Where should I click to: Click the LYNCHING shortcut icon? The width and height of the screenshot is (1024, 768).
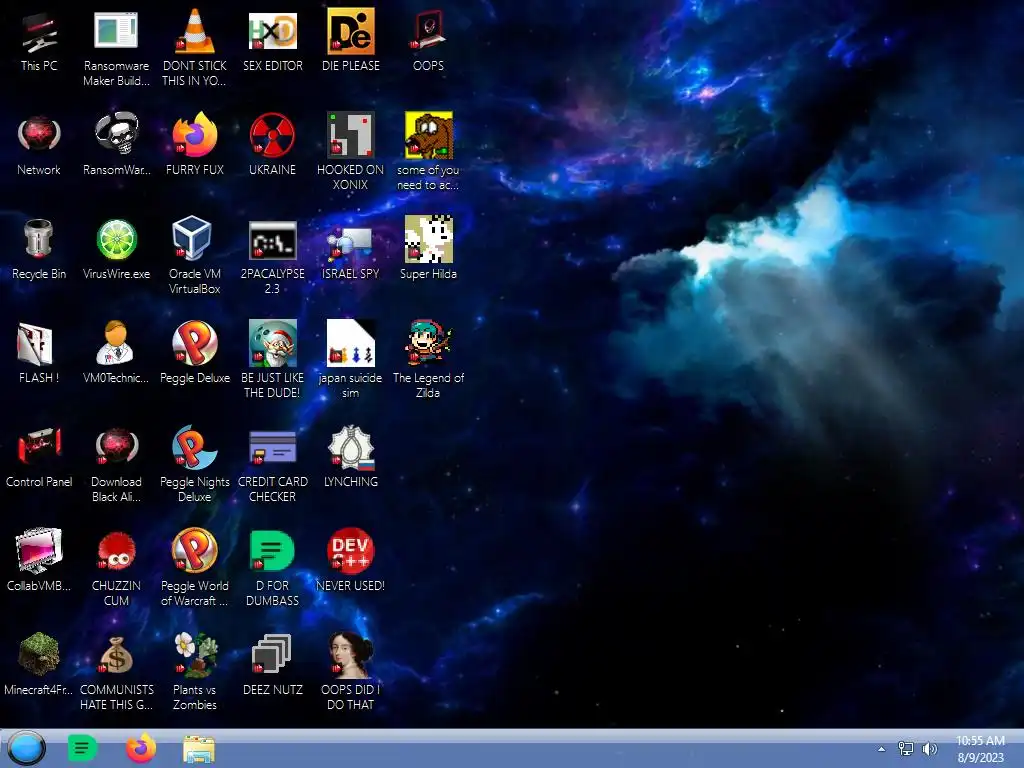click(351, 447)
